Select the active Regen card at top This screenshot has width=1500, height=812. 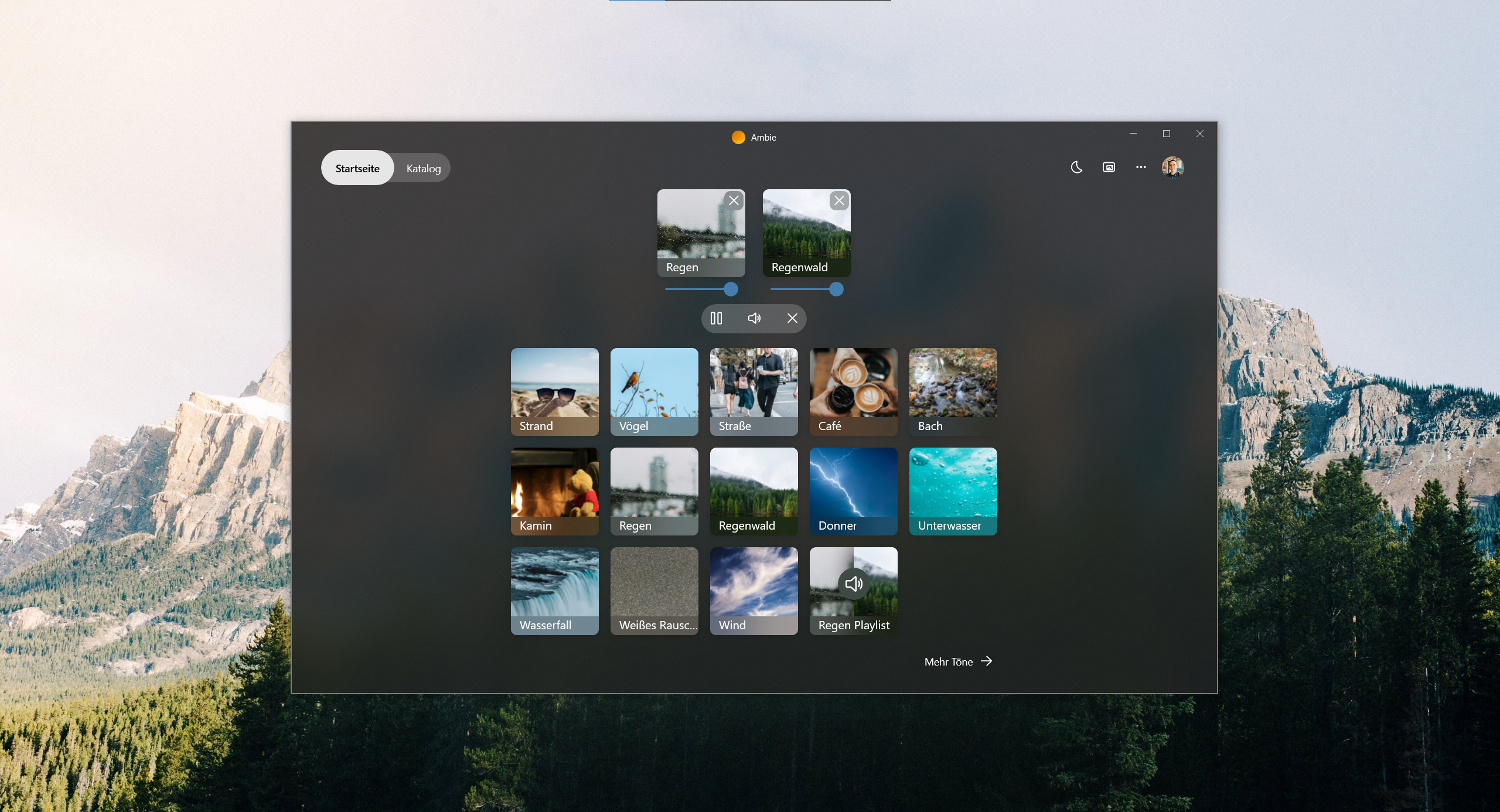701,233
